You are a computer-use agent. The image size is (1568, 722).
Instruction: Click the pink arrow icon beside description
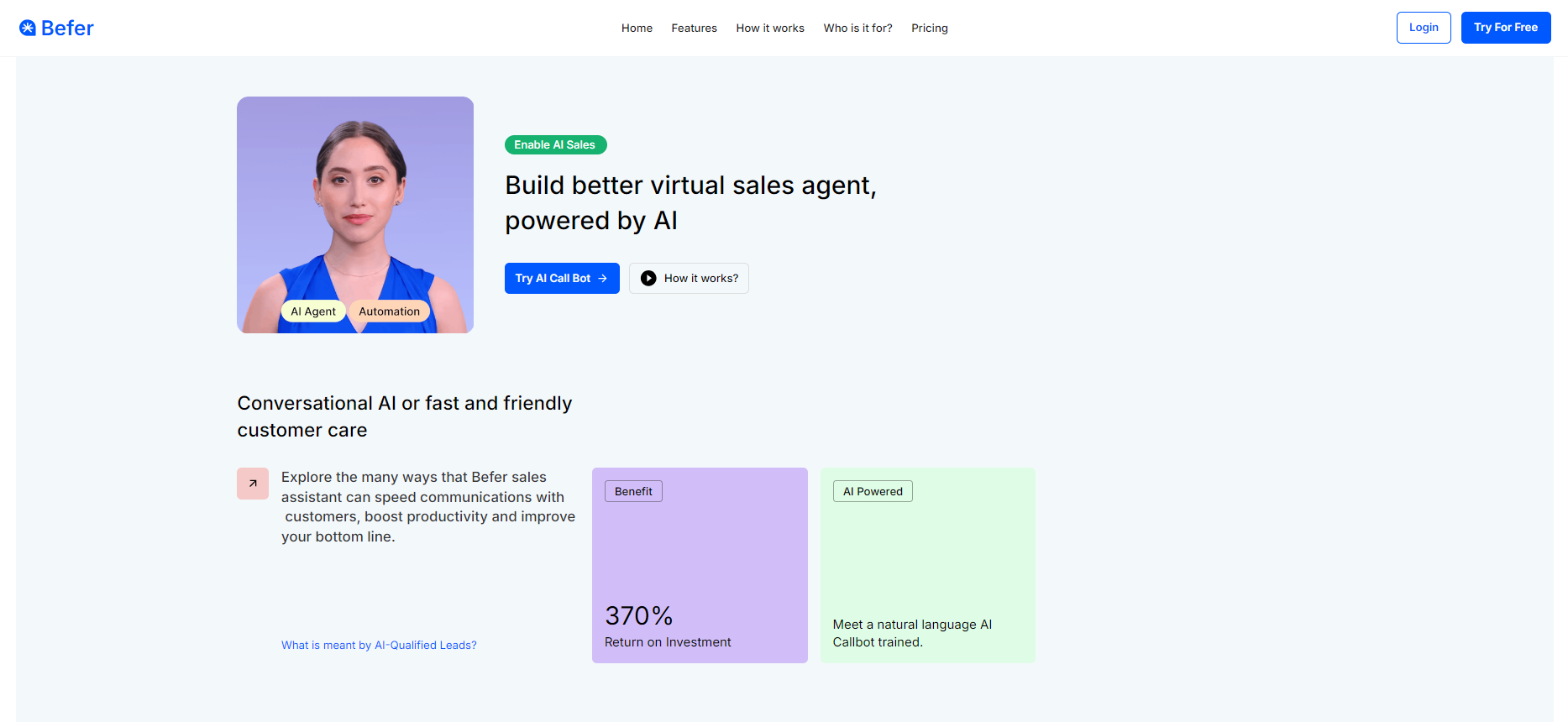click(253, 484)
